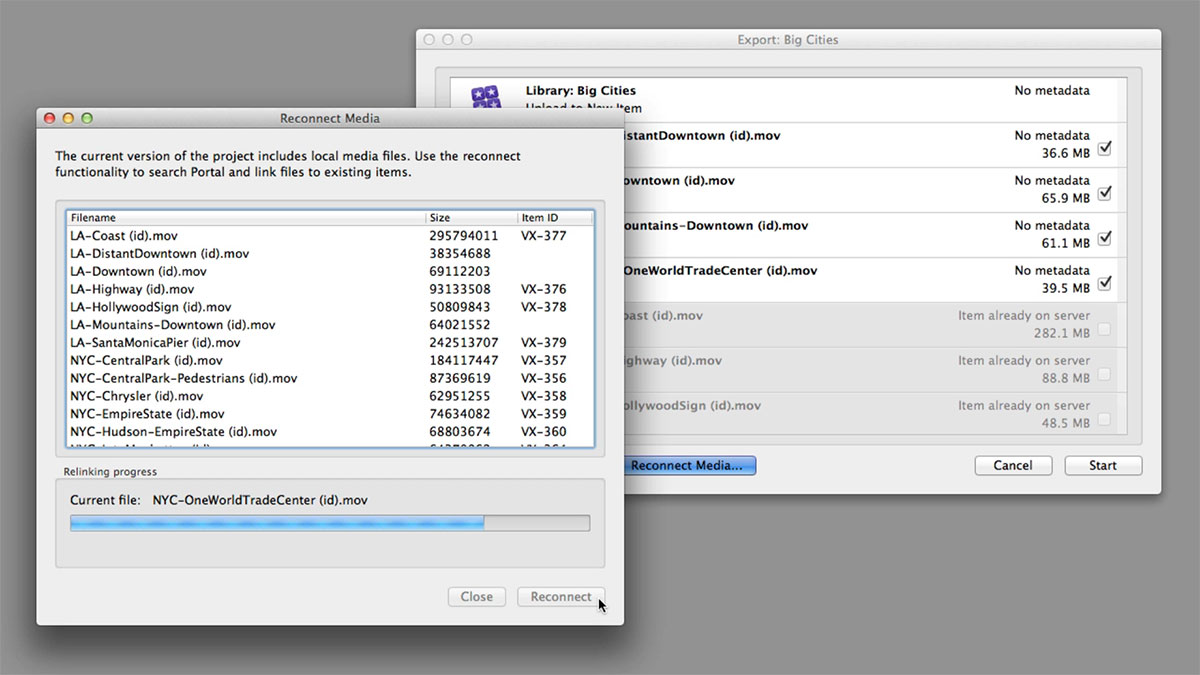Select the "LA-Highway (id).mov" filename
1200x675 pixels.
(x=132, y=290)
